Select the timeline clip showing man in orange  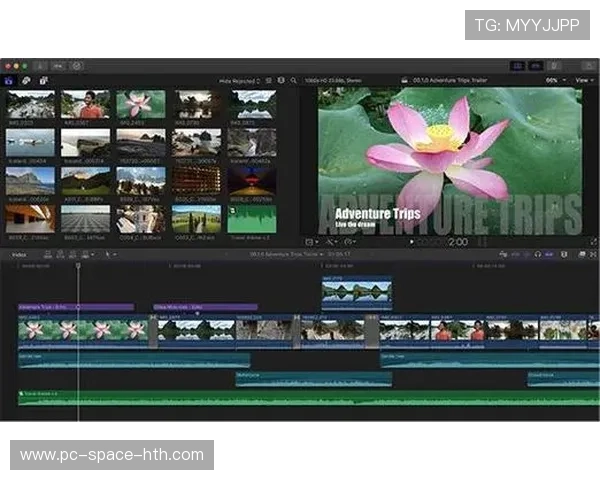pos(458,331)
